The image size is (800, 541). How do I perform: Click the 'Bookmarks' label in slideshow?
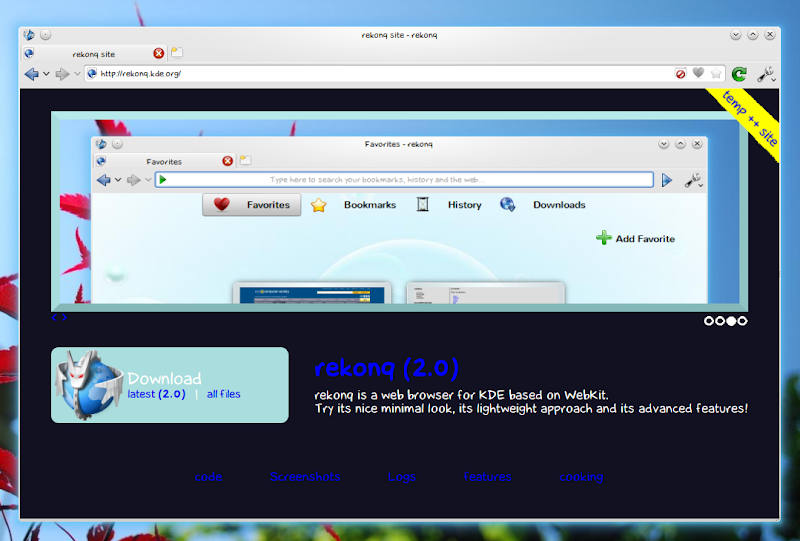tap(370, 205)
